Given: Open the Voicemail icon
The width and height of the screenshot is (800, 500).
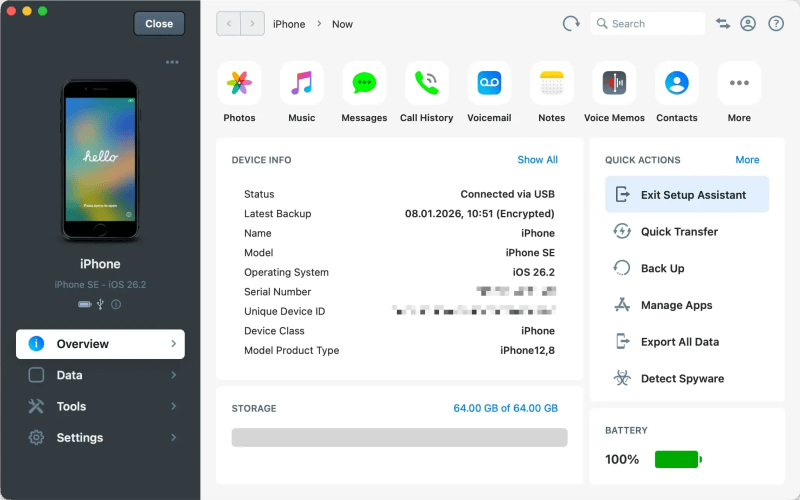Looking at the screenshot, I should tap(489, 83).
